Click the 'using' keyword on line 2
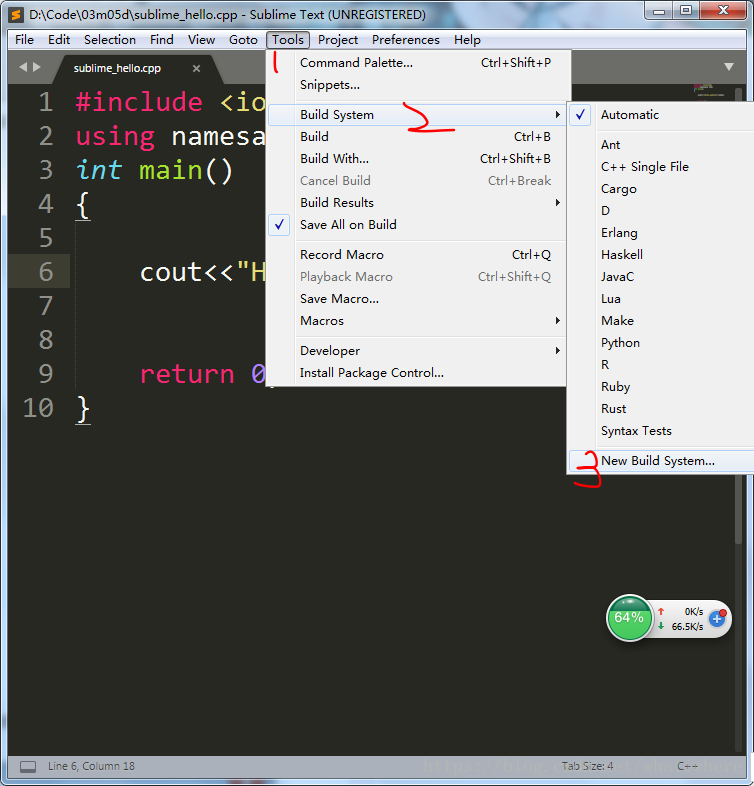Viewport: 754px width, 786px height. 115,136
